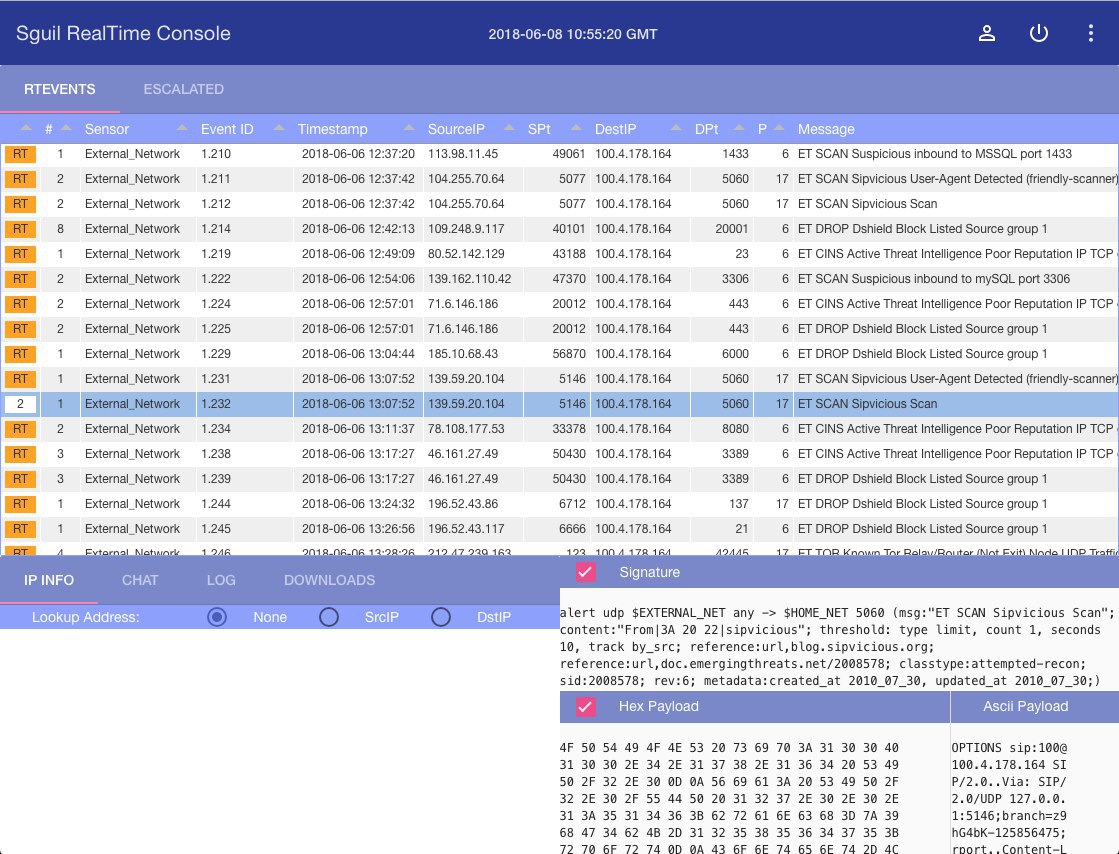Click the power/logout icon
Viewport: 1119px width, 854px height.
1038,34
